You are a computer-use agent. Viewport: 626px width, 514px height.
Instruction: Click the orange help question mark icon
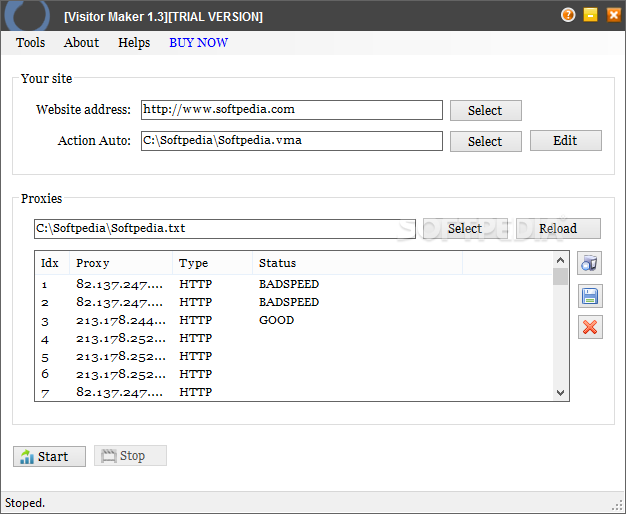pos(568,15)
